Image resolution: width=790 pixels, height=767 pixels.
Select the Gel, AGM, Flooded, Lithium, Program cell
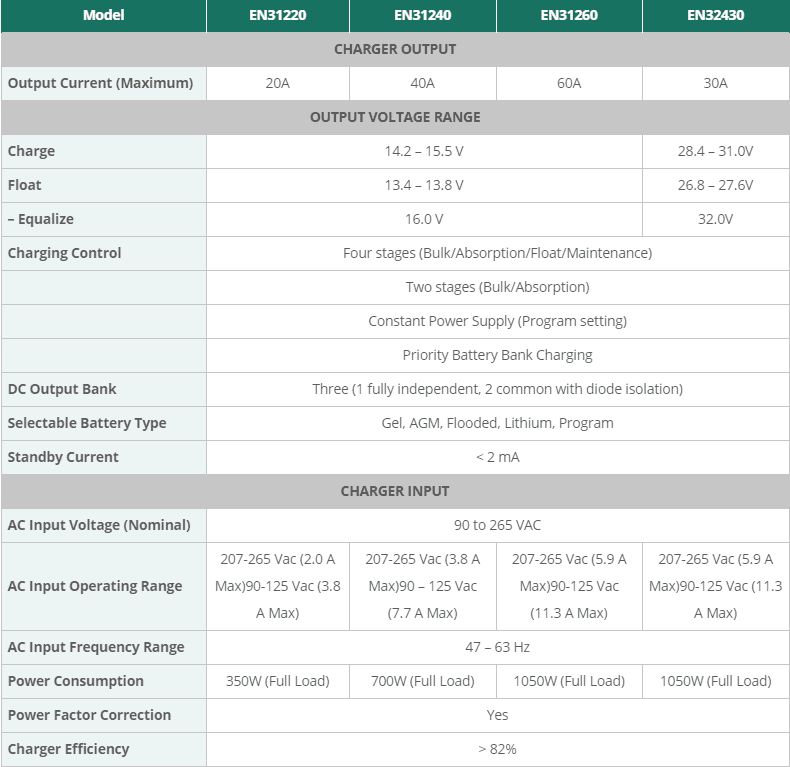[497, 423]
